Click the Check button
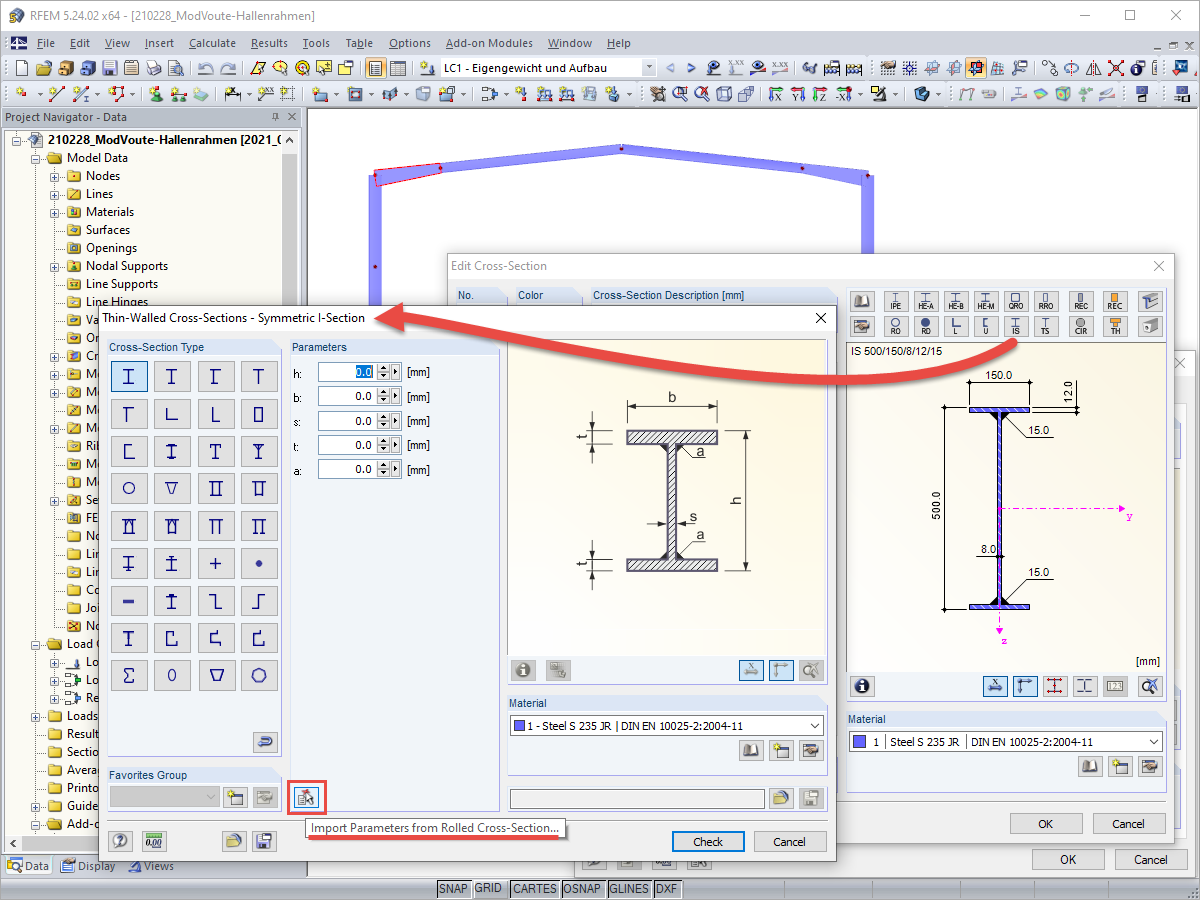 tap(708, 841)
